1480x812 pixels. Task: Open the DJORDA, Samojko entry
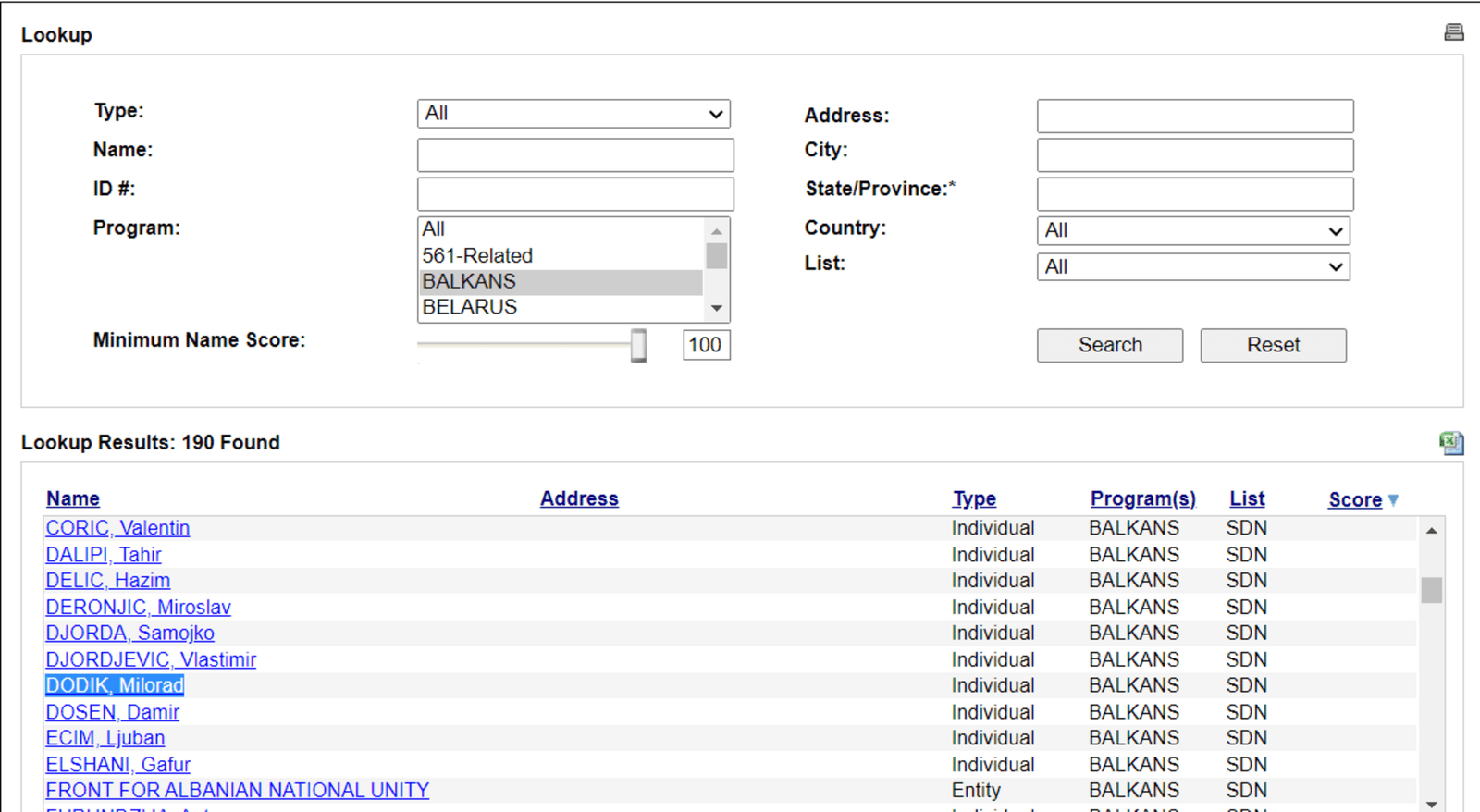[130, 634]
